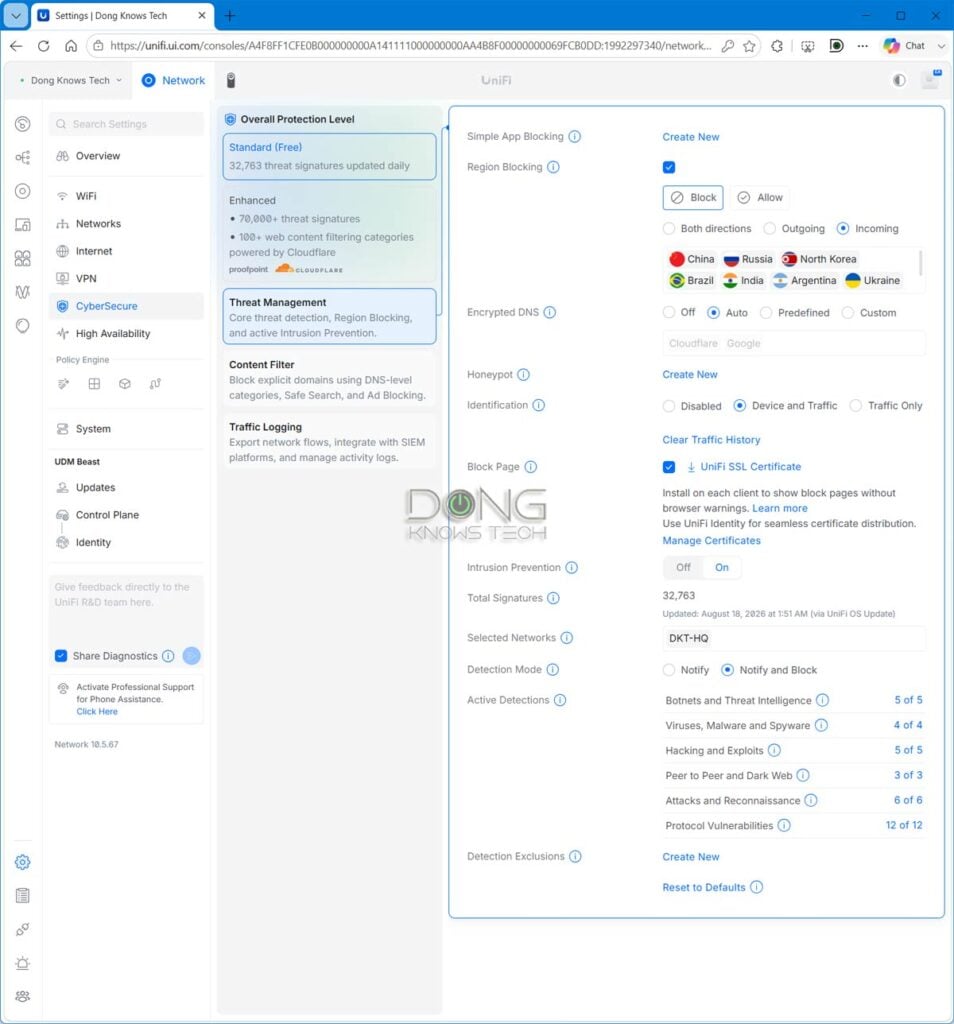Click the info icon next to Region Blocking

553,167
